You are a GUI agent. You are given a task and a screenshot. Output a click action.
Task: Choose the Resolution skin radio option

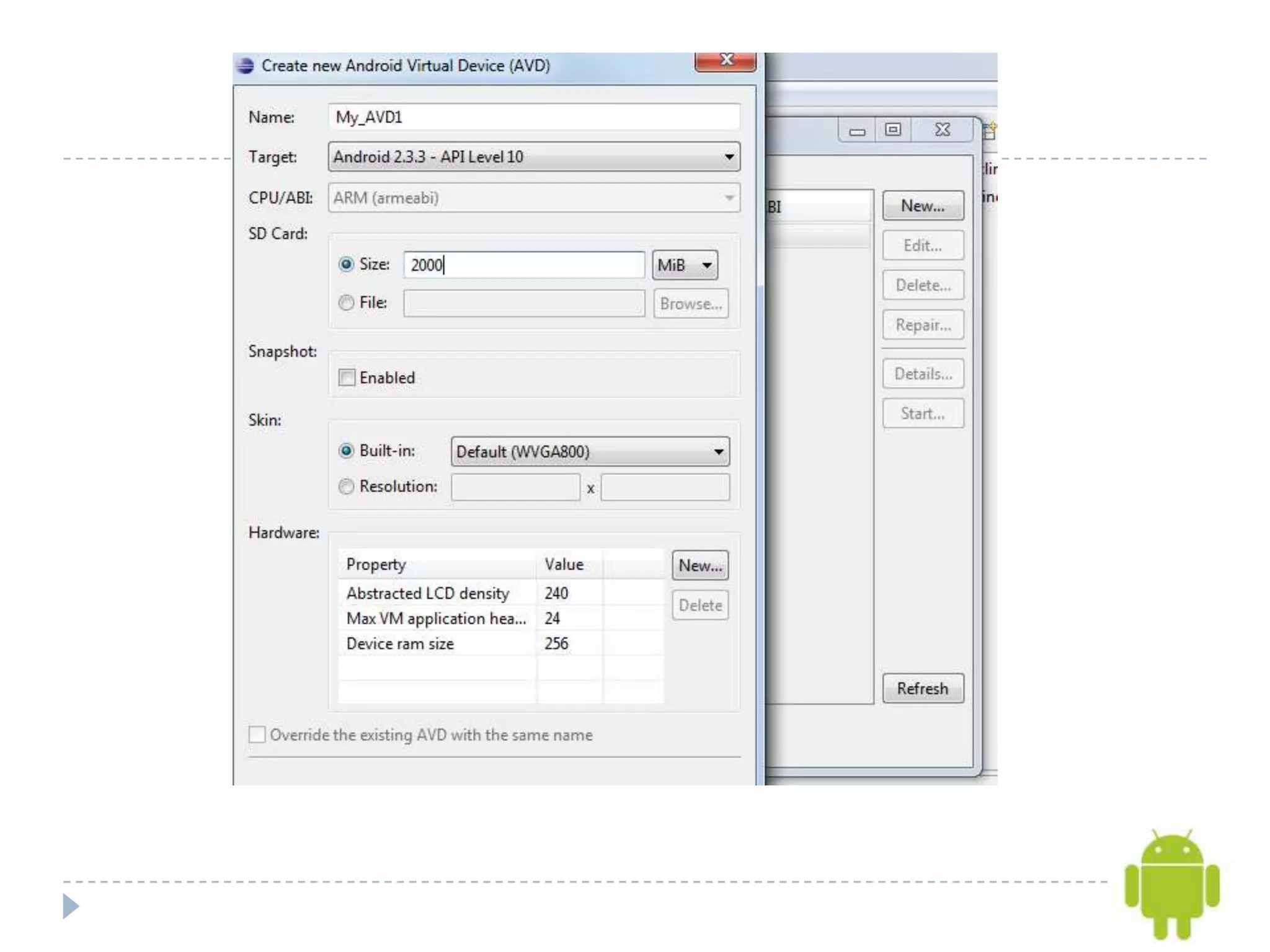[346, 487]
